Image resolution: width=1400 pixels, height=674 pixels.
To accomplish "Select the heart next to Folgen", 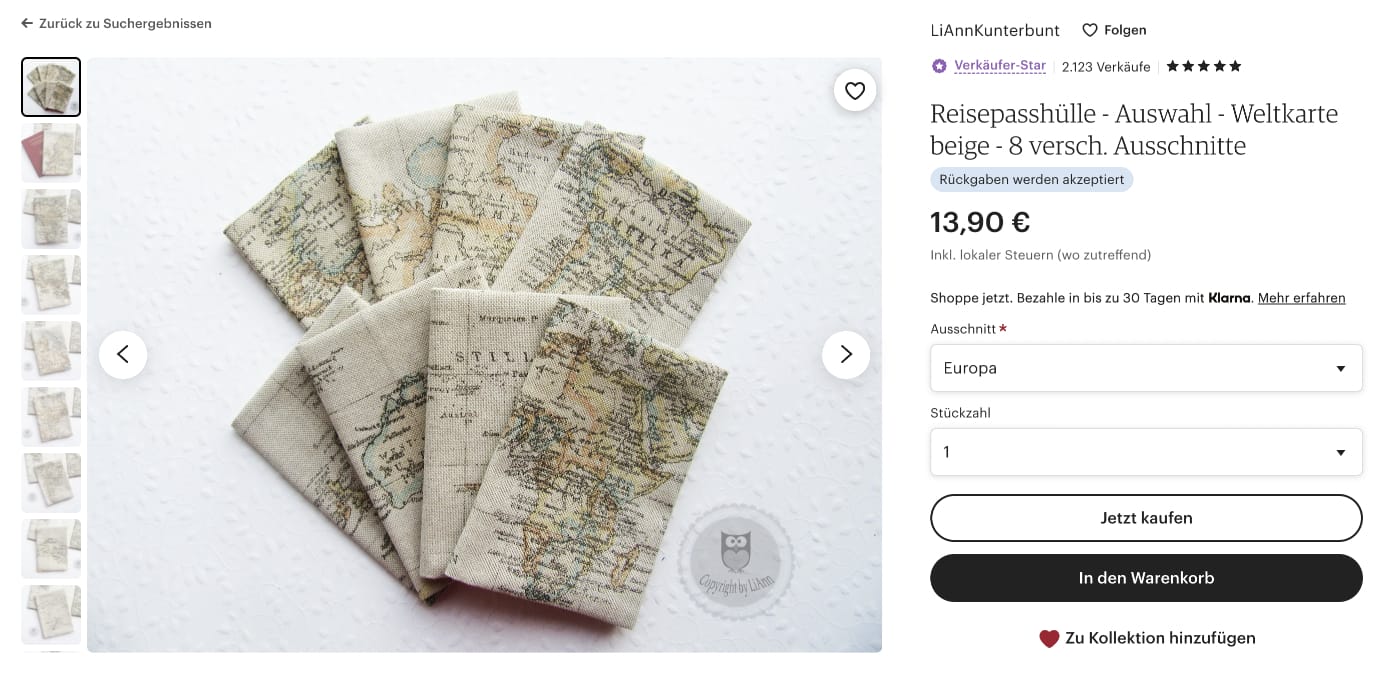I will (1089, 30).
